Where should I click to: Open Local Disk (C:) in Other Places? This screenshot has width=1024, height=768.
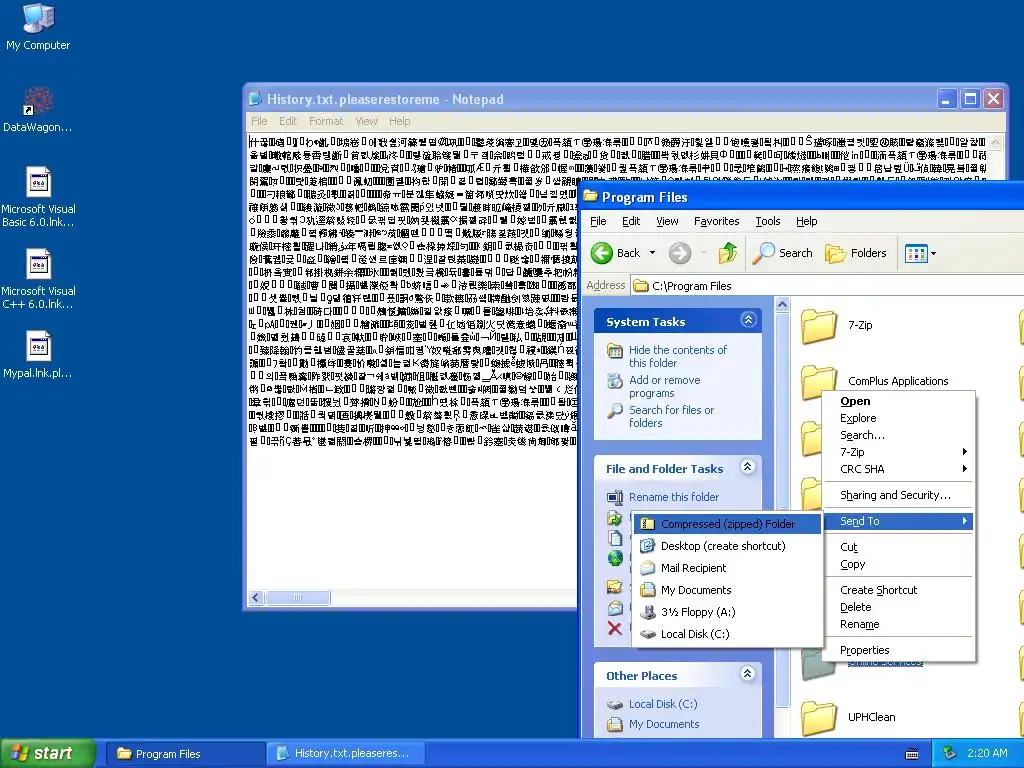(662, 704)
